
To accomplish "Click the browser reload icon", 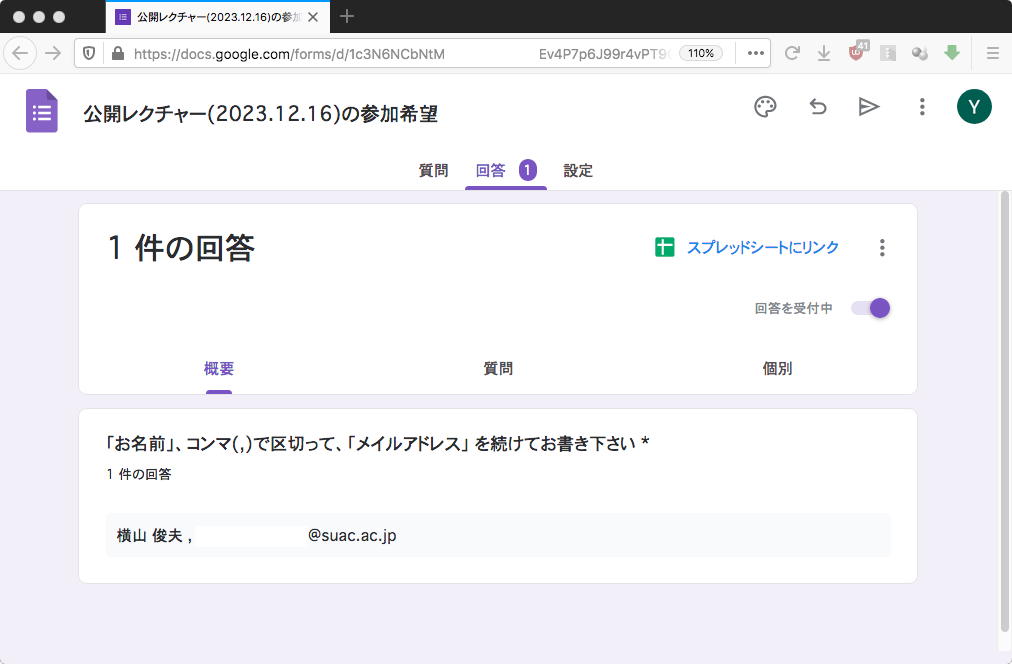I will point(792,53).
